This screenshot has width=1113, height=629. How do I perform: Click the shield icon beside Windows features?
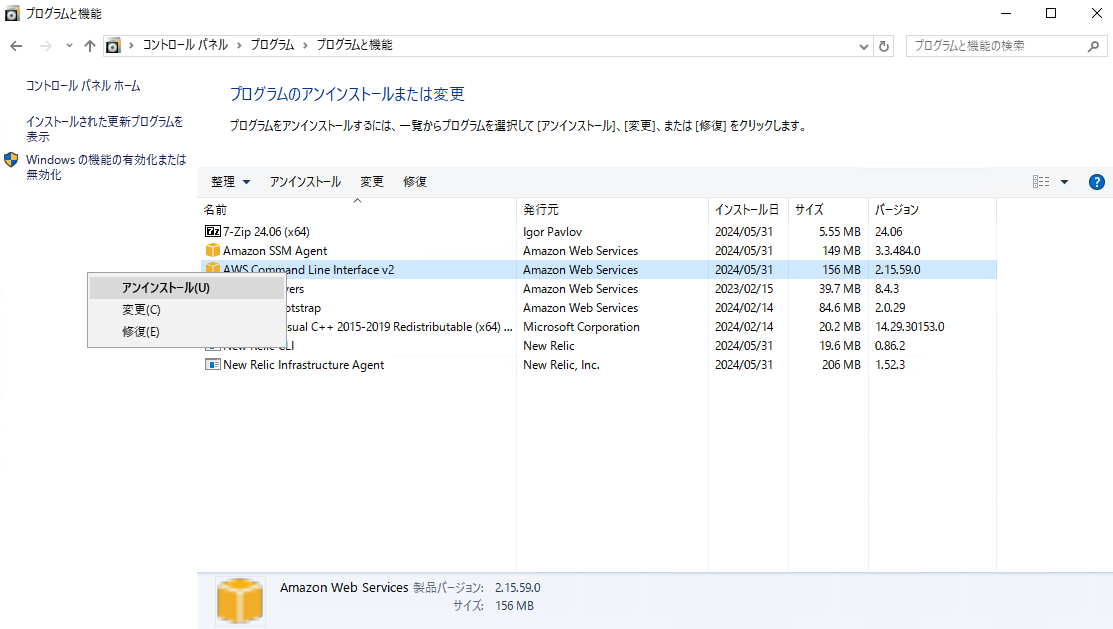pos(11,160)
